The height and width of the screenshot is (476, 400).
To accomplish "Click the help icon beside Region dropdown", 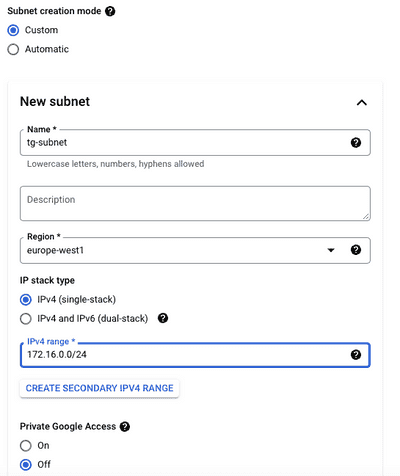I will coord(356,250).
